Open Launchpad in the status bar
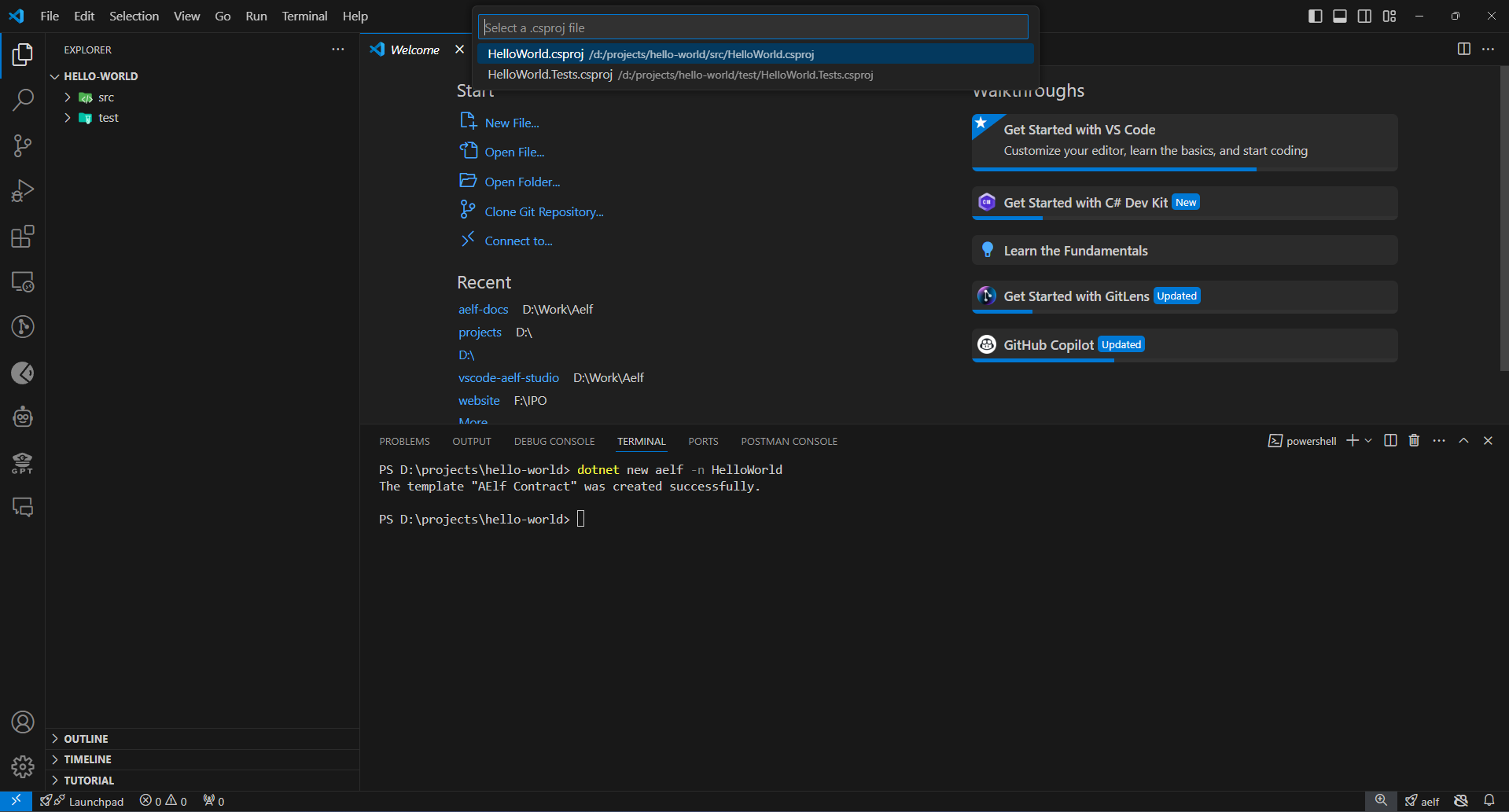The height and width of the screenshot is (812, 1509). coord(83,801)
